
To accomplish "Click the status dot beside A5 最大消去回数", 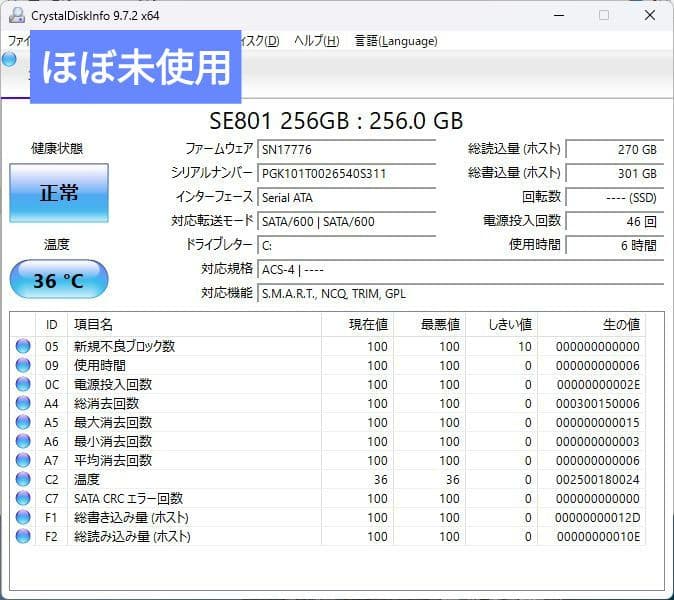I will [x=23, y=422].
